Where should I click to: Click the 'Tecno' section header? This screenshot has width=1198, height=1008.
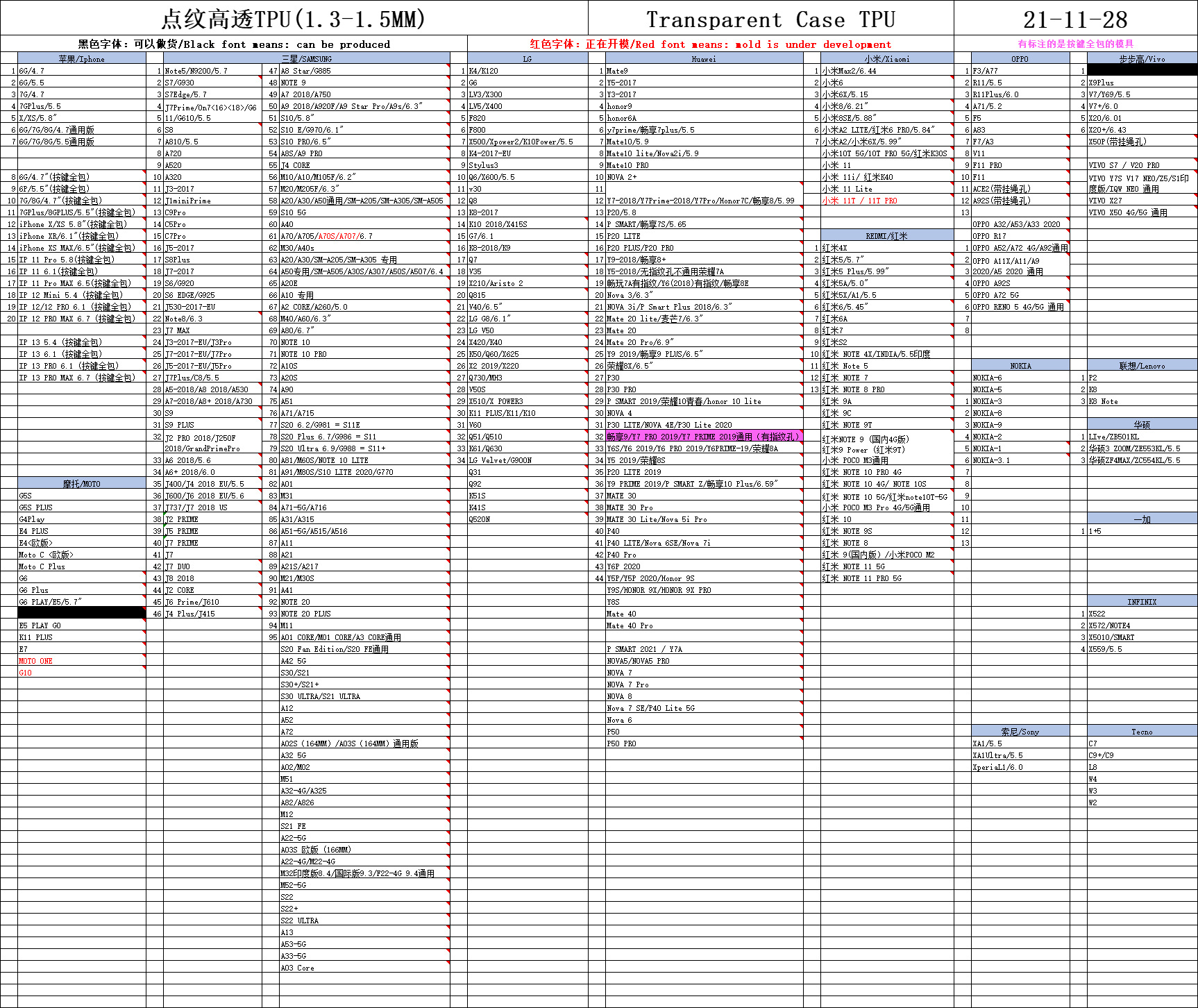1142,732
